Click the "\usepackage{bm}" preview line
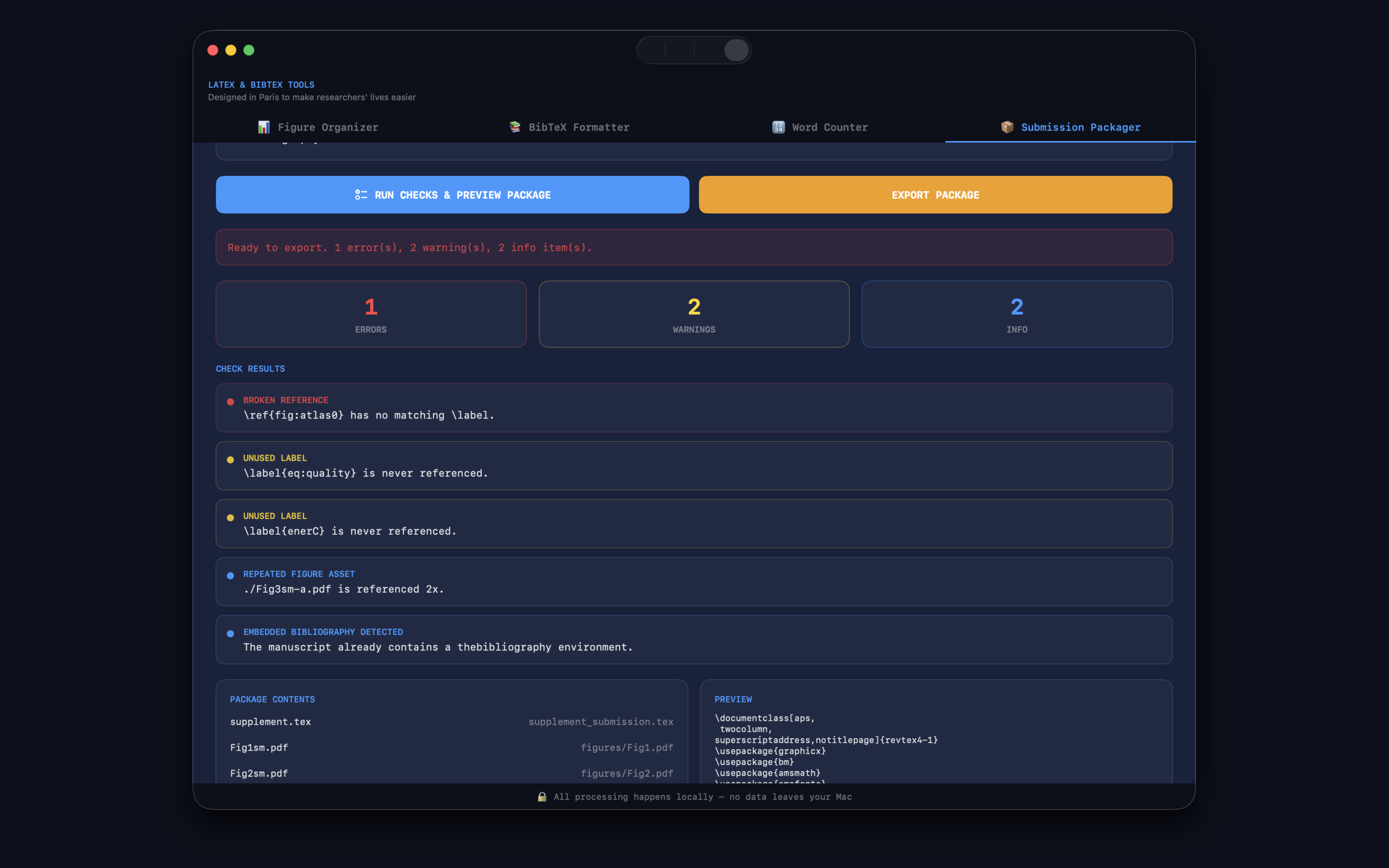Image resolution: width=1389 pixels, height=868 pixels. 754,762
